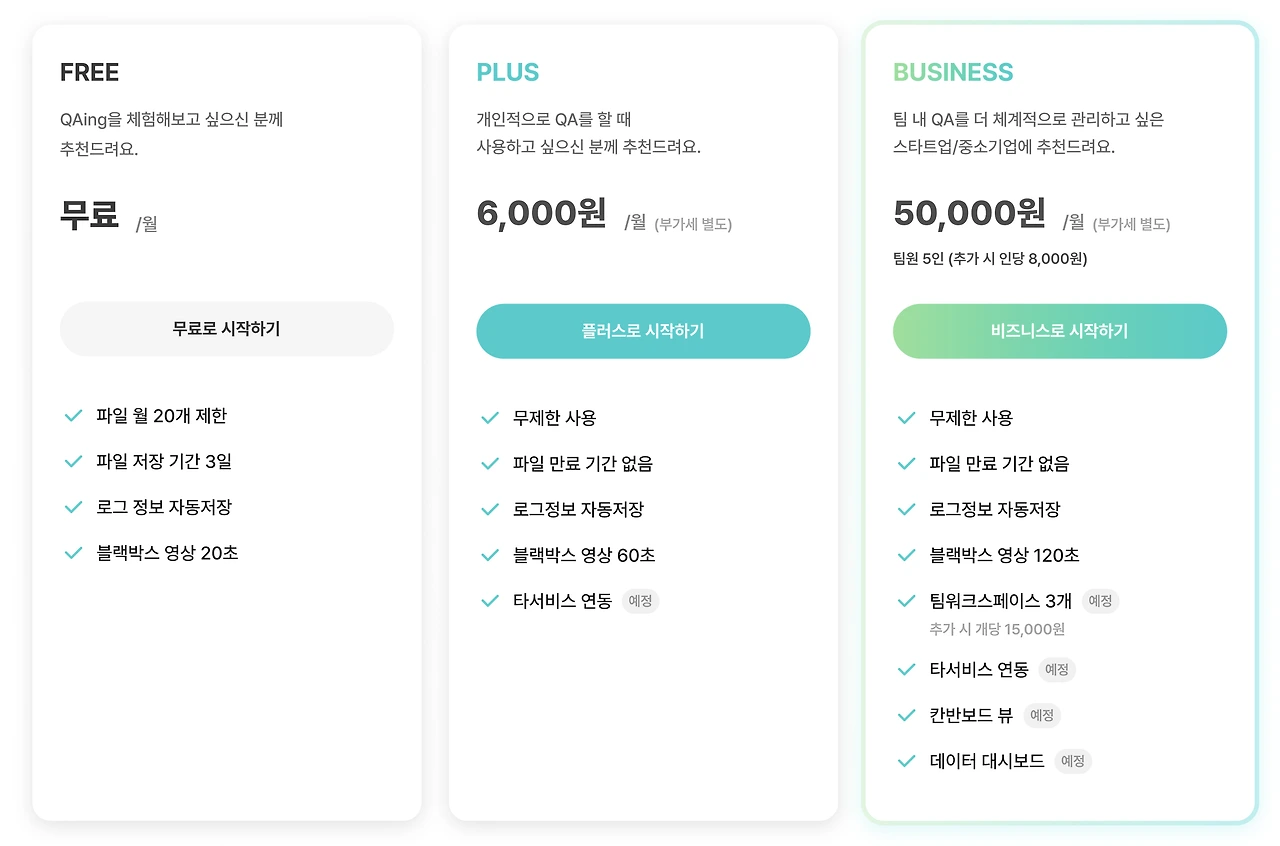Click checkmark next to 칸반보드 뷰
Screen dimensions: 1280x846
point(907,715)
